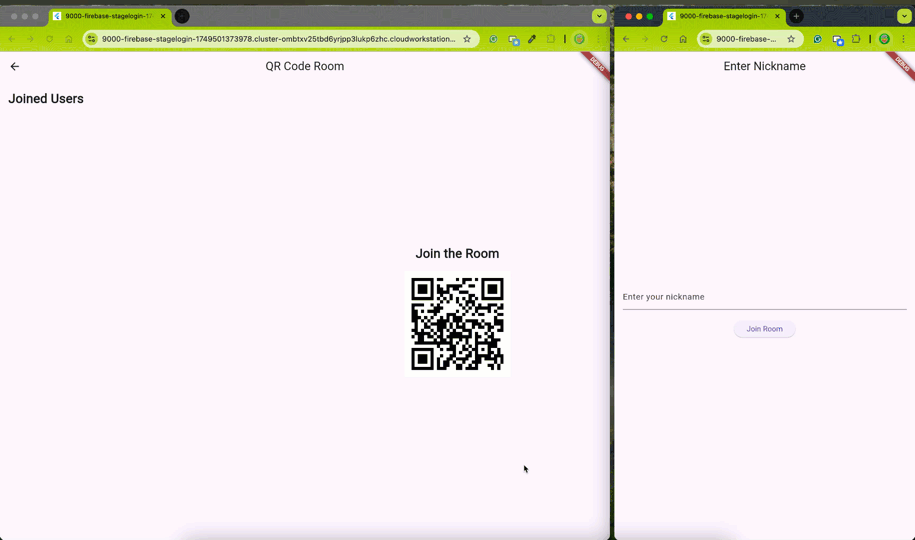
Task: Open a new tab in the right window
Action: coord(796,16)
